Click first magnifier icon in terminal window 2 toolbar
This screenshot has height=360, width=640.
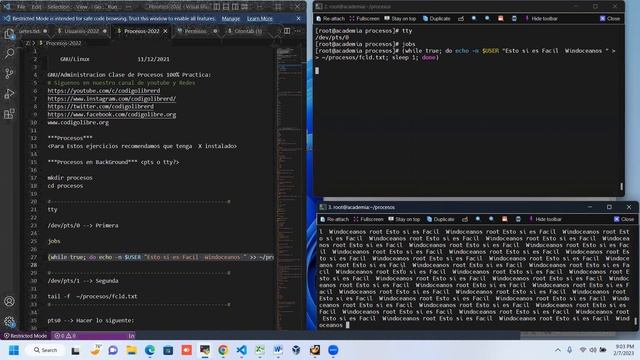point(474,19)
